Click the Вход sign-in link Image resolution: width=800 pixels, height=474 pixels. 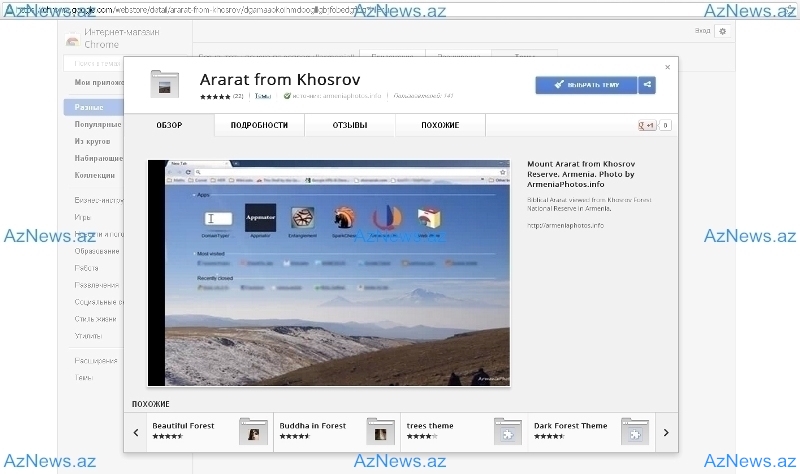click(703, 31)
